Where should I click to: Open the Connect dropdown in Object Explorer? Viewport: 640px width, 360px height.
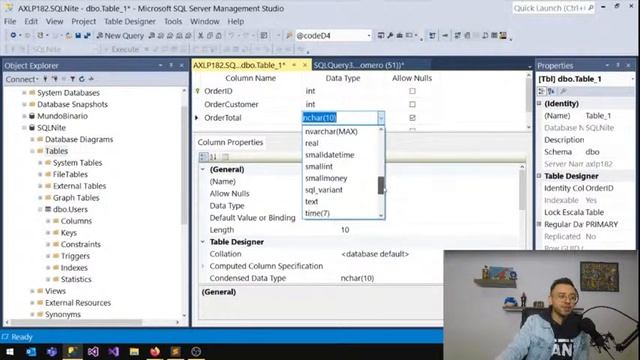click(x=22, y=79)
